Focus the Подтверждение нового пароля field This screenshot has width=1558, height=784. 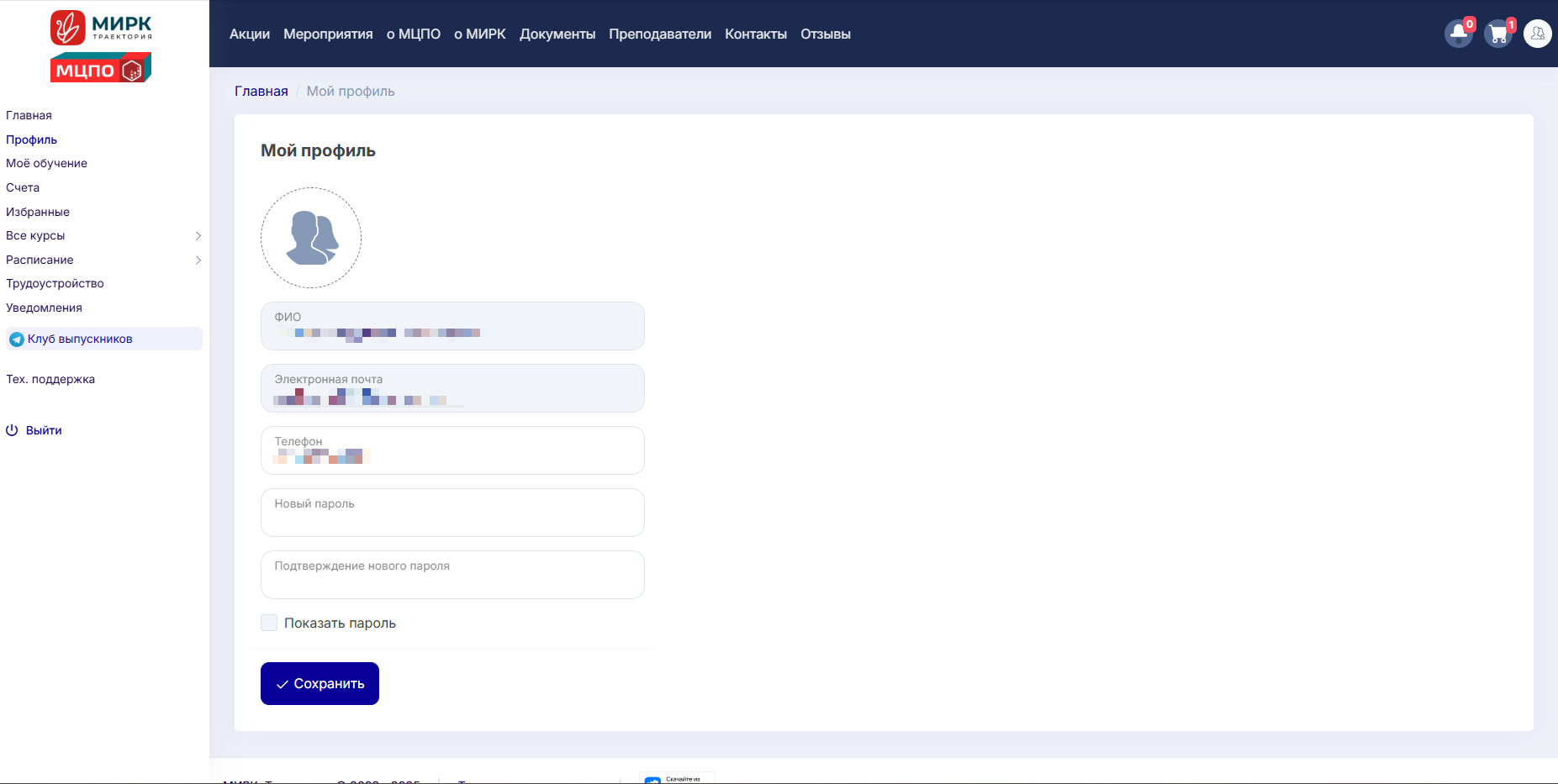[x=452, y=575]
